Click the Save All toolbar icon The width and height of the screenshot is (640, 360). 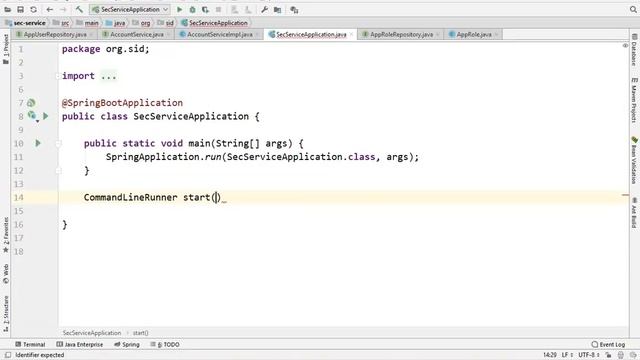pos(20,9)
